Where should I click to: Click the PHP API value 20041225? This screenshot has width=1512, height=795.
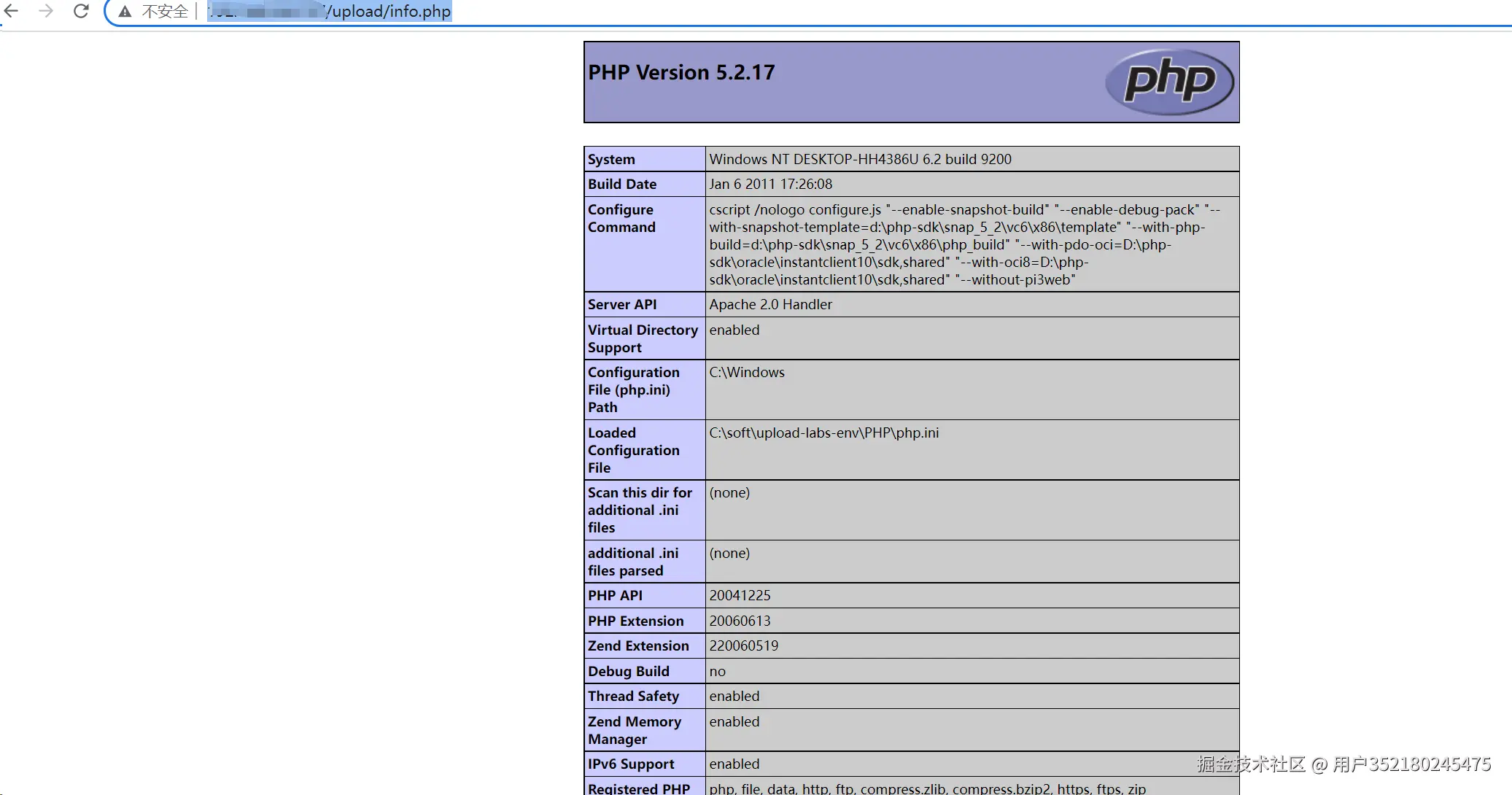(740, 595)
